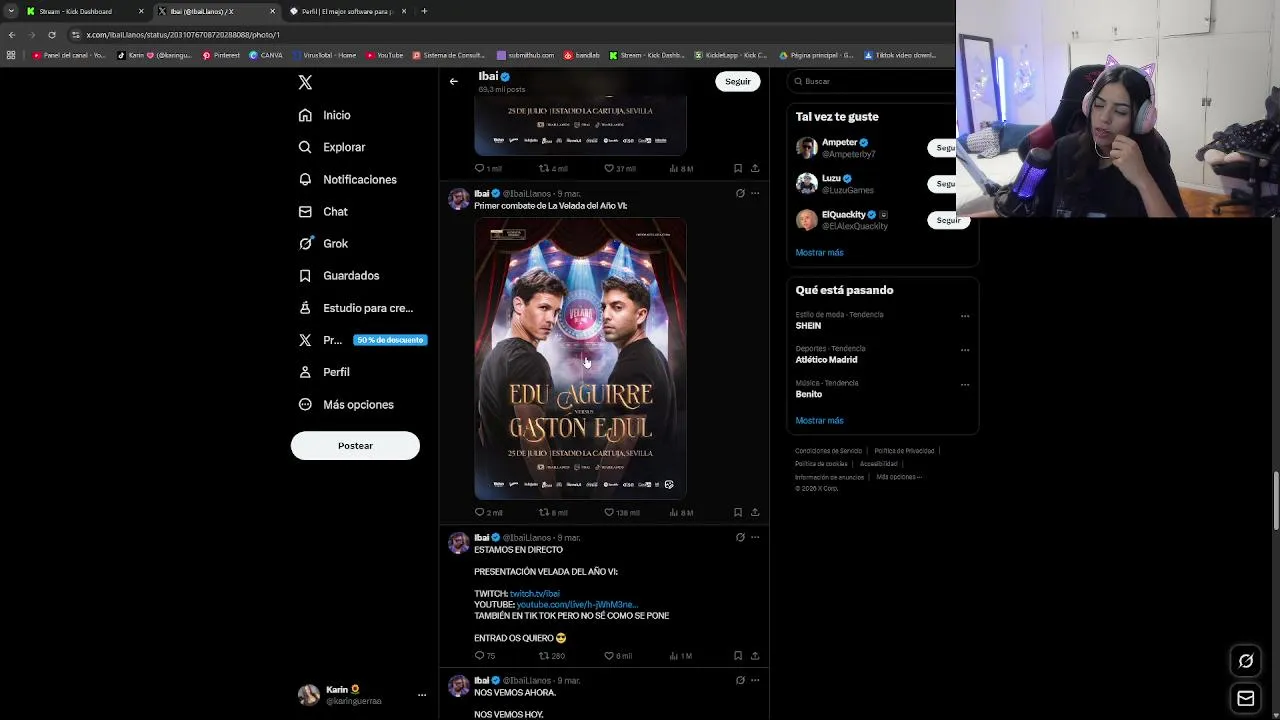Screen dimensions: 1280x720
Task: Open more options for Benito trend
Action: (x=965, y=384)
